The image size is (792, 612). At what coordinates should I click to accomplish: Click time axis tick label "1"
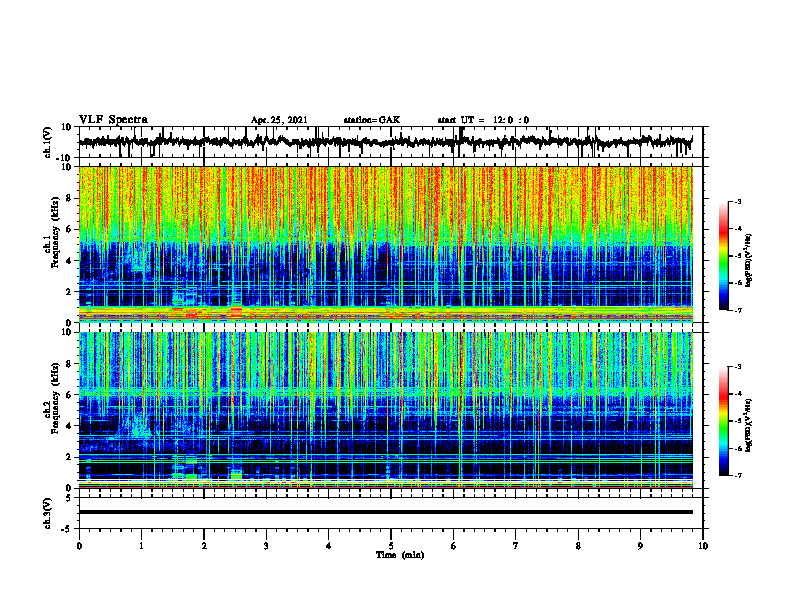(x=141, y=546)
